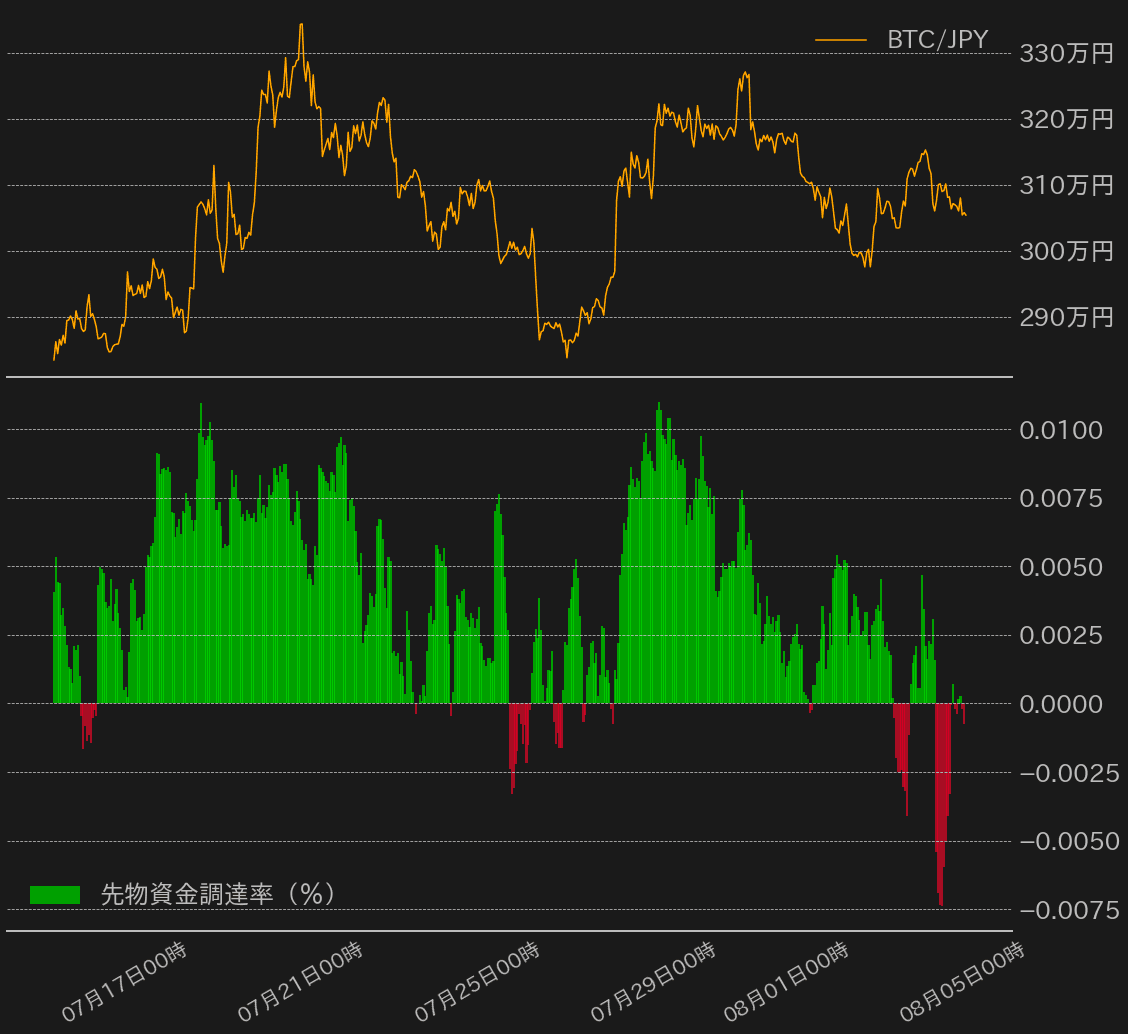The width and height of the screenshot is (1128, 1034).
Task: Select the 08月01日00時 date tick
Action: [786, 982]
